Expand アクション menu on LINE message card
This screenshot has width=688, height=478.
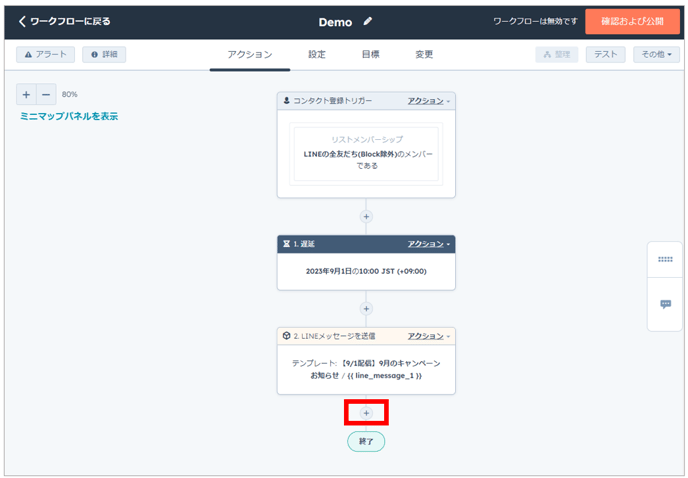[428, 336]
